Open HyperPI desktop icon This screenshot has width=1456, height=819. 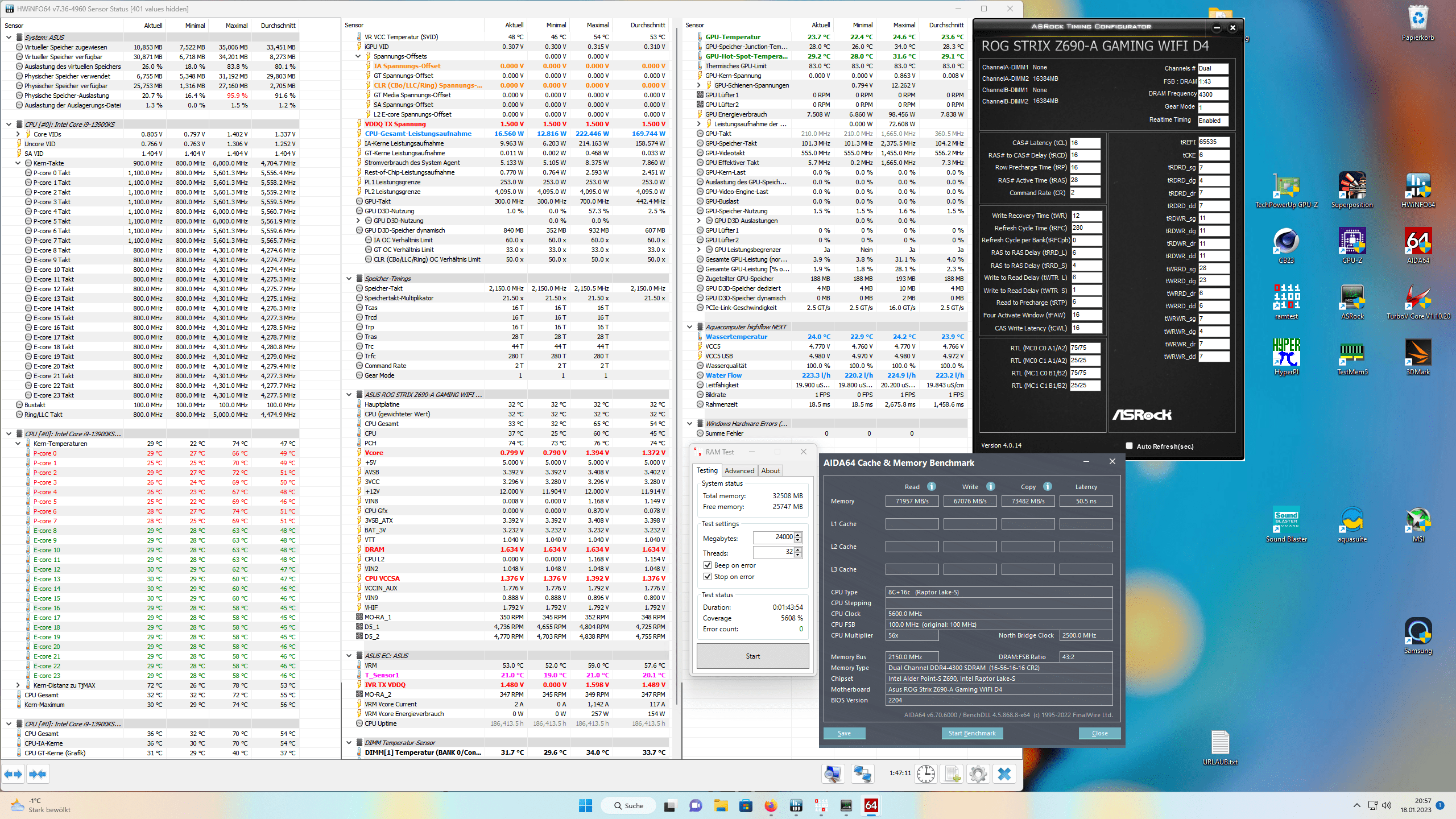(x=1287, y=357)
